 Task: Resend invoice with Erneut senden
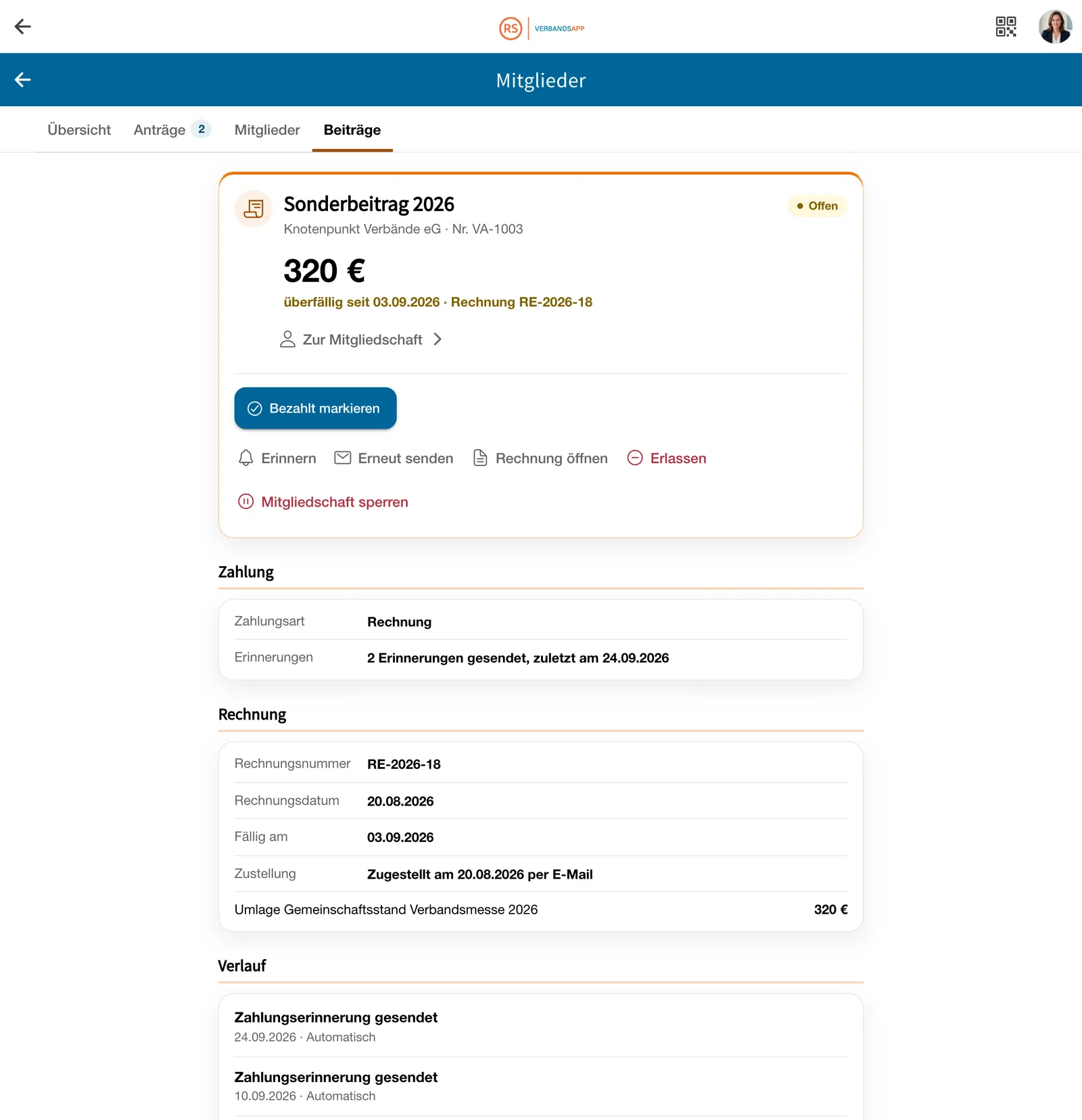click(x=394, y=459)
